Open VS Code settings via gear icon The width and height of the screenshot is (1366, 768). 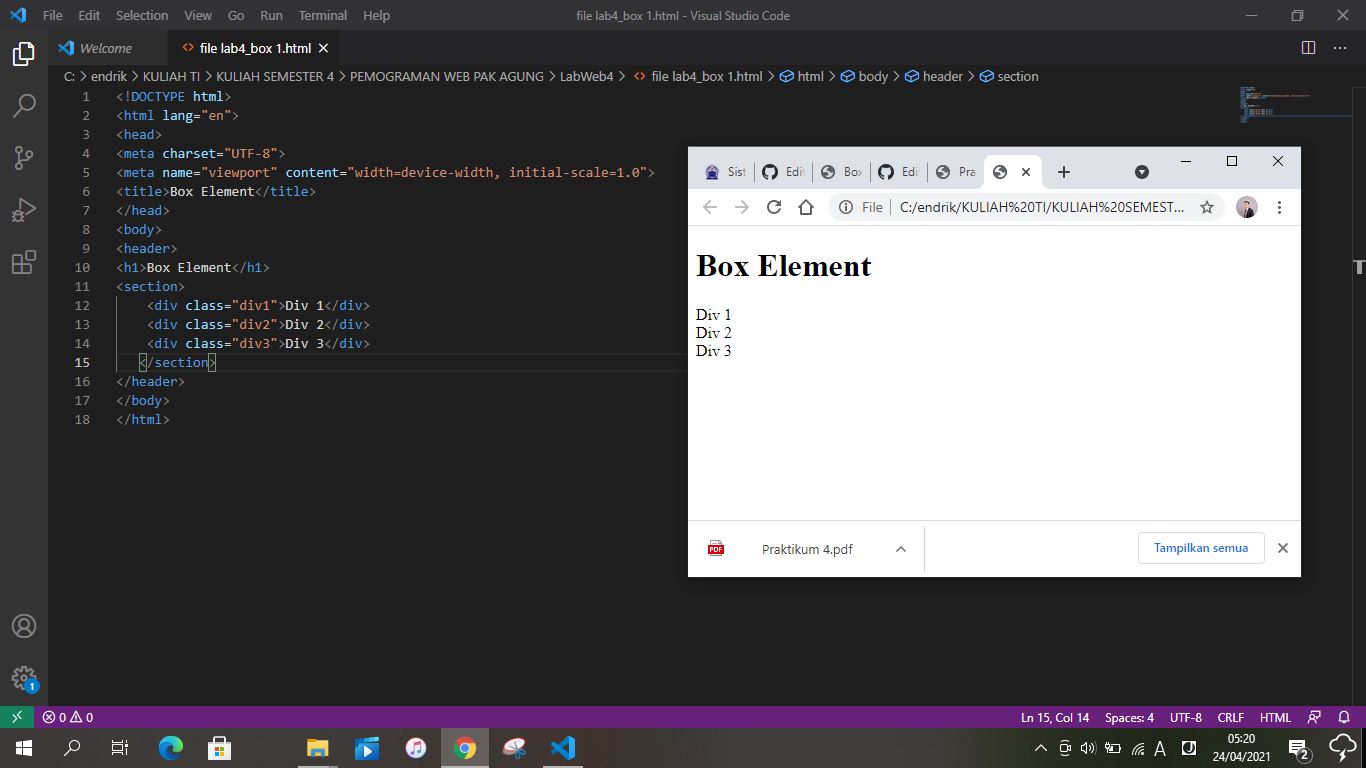pos(23,678)
